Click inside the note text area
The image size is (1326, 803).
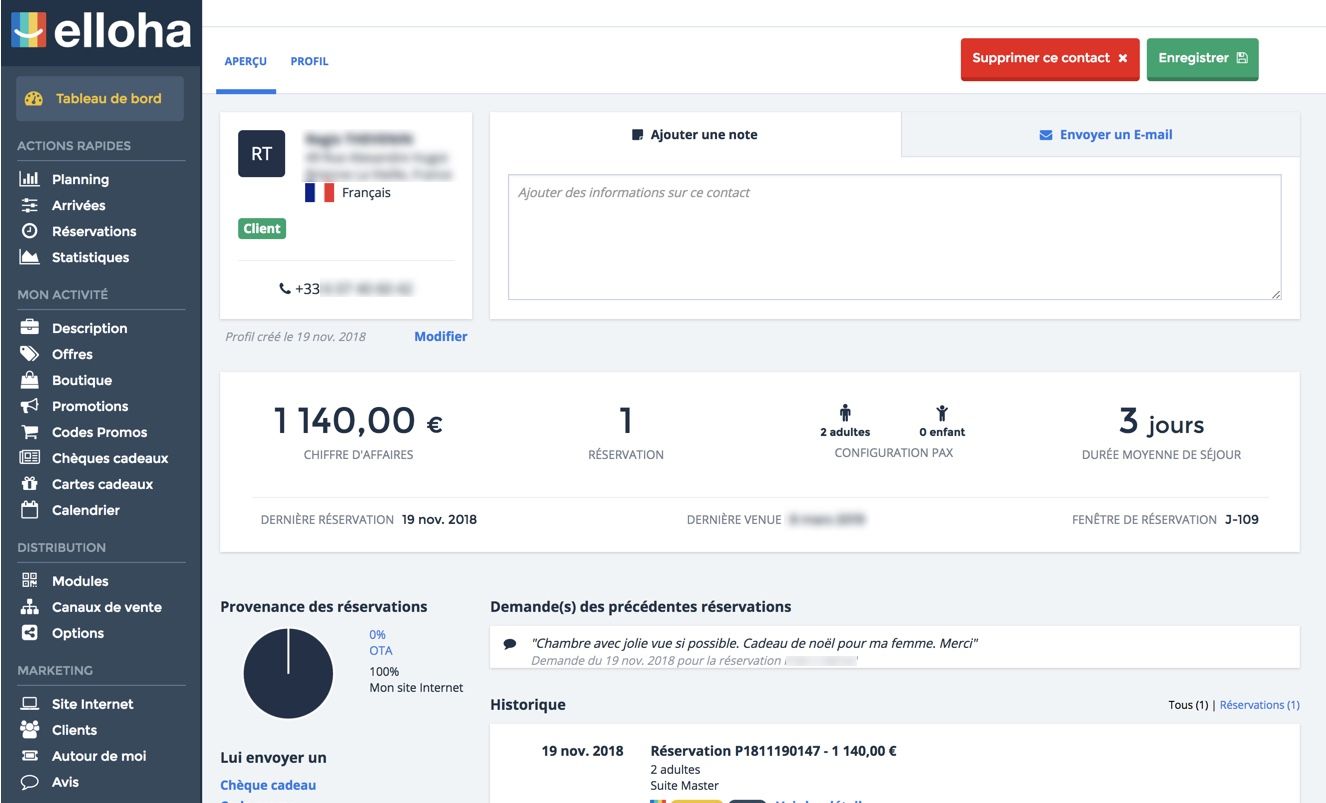point(894,235)
